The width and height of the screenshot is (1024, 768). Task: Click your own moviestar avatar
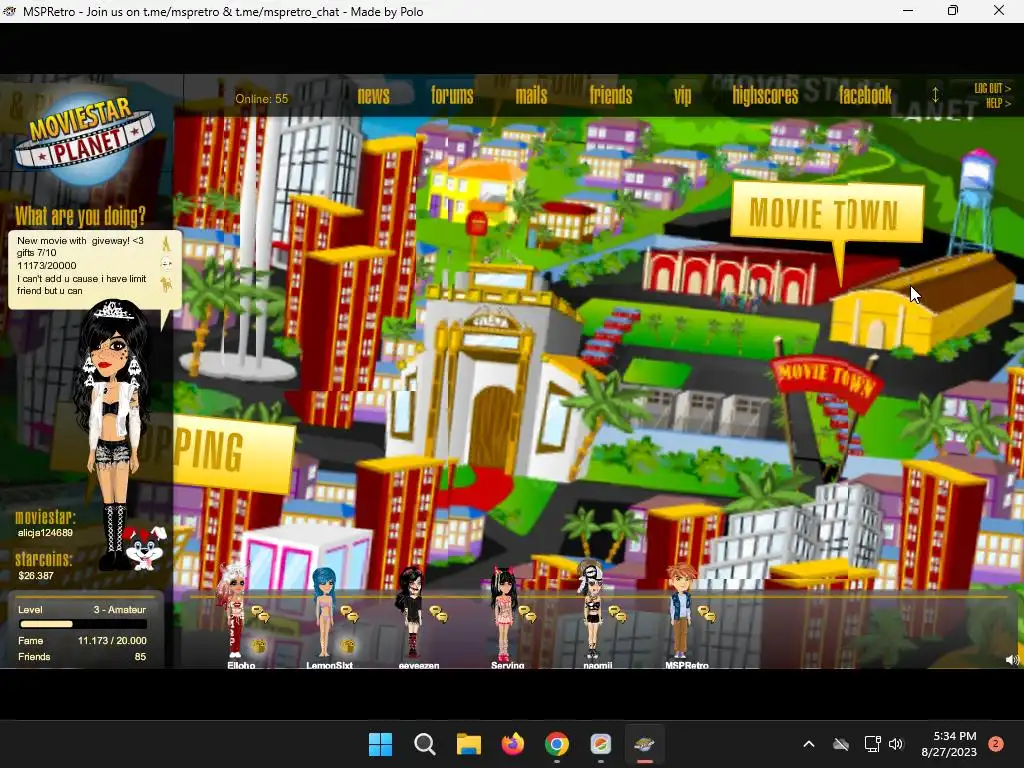pyautogui.click(x=112, y=434)
